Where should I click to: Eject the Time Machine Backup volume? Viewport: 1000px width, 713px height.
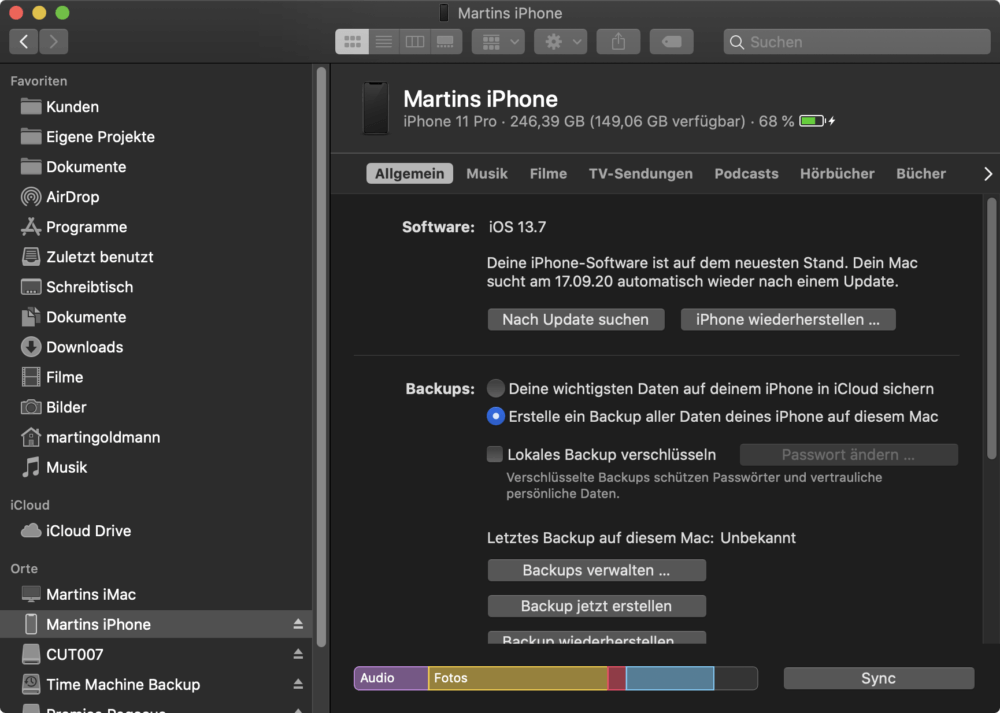[298, 684]
